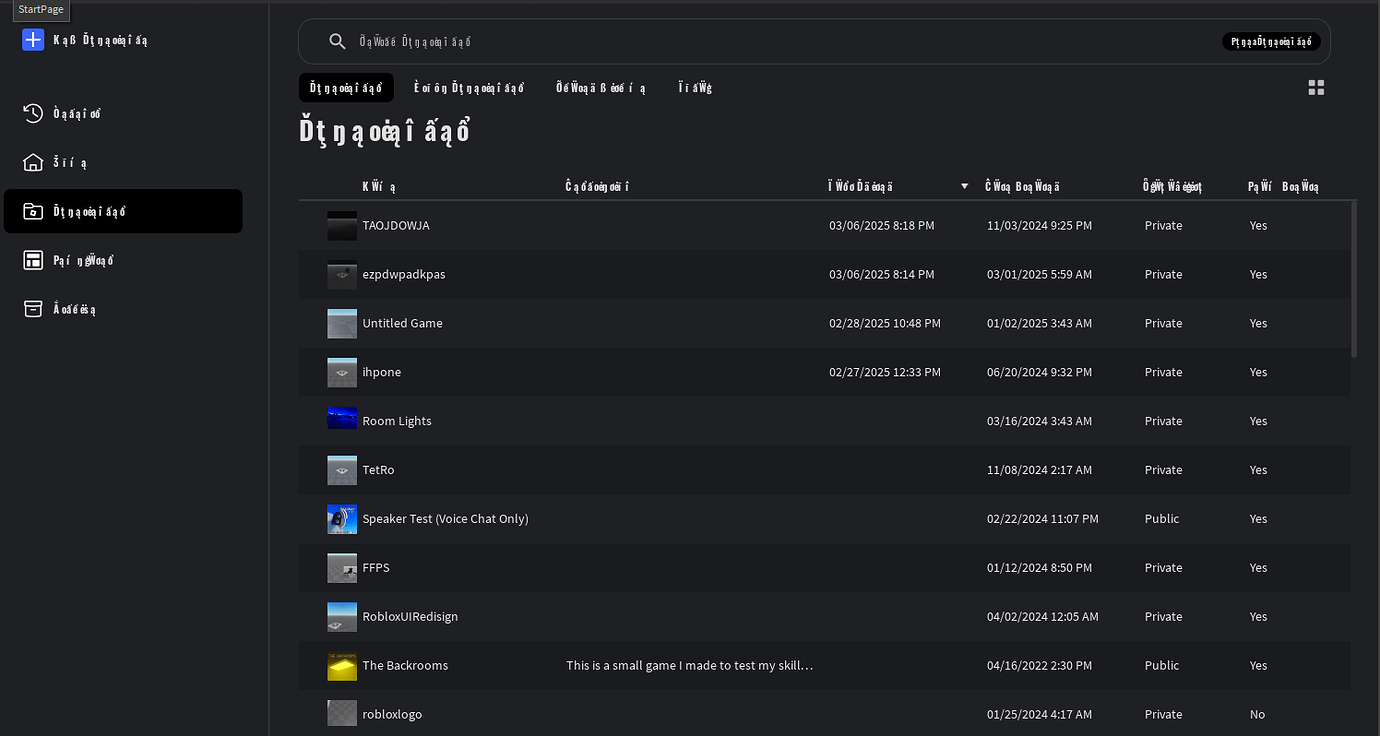
Task: Click the RobloxUIRedisign thumbnail
Action: pyautogui.click(x=342, y=617)
